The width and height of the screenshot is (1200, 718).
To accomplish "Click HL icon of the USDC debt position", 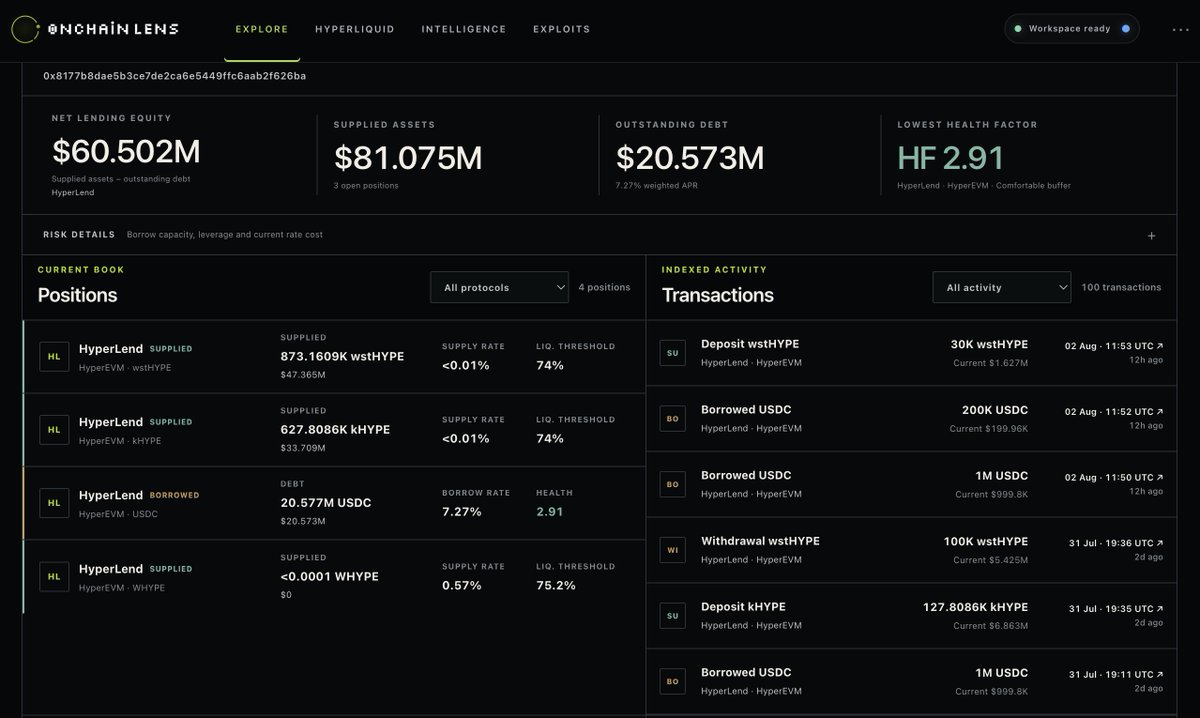I will click(x=53, y=503).
